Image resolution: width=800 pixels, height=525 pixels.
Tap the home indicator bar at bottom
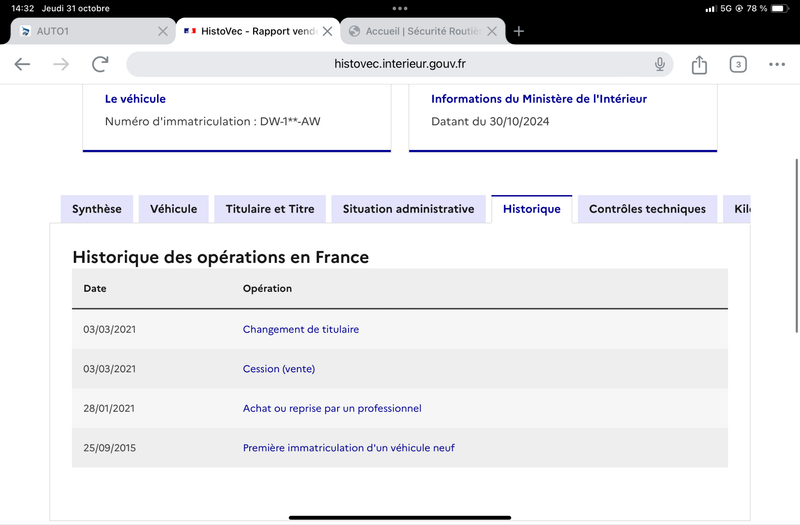[x=400, y=517]
